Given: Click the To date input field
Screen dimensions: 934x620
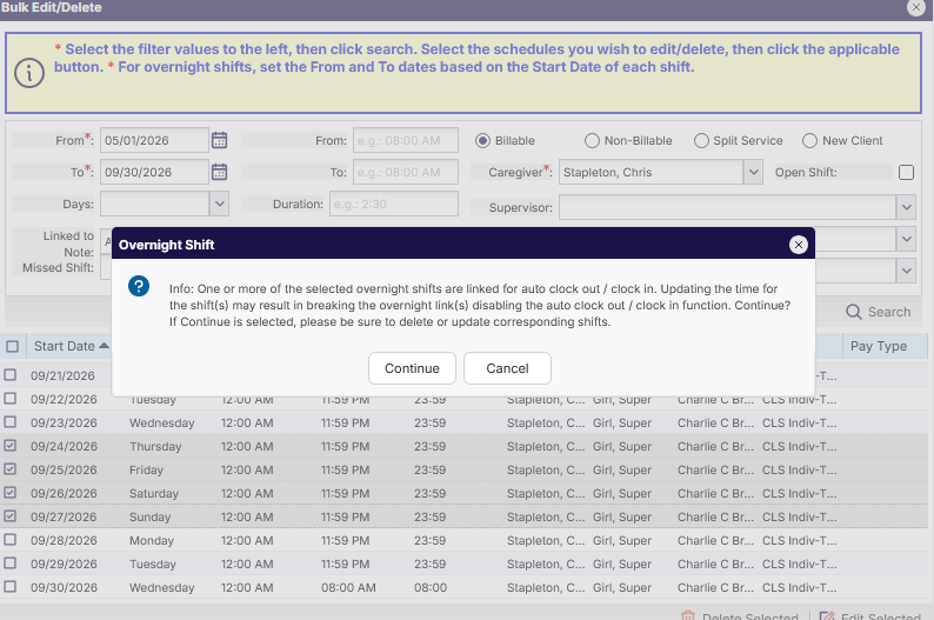Looking at the screenshot, I should pyautogui.click(x=154, y=172).
